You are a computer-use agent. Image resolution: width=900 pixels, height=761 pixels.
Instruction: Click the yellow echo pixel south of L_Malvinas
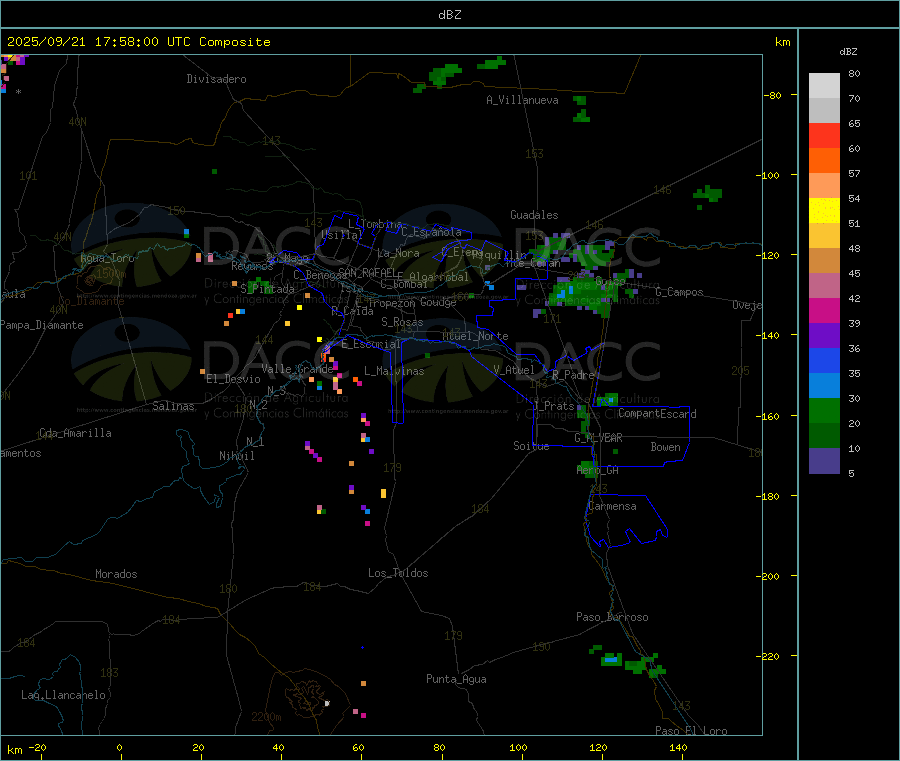click(x=383, y=493)
